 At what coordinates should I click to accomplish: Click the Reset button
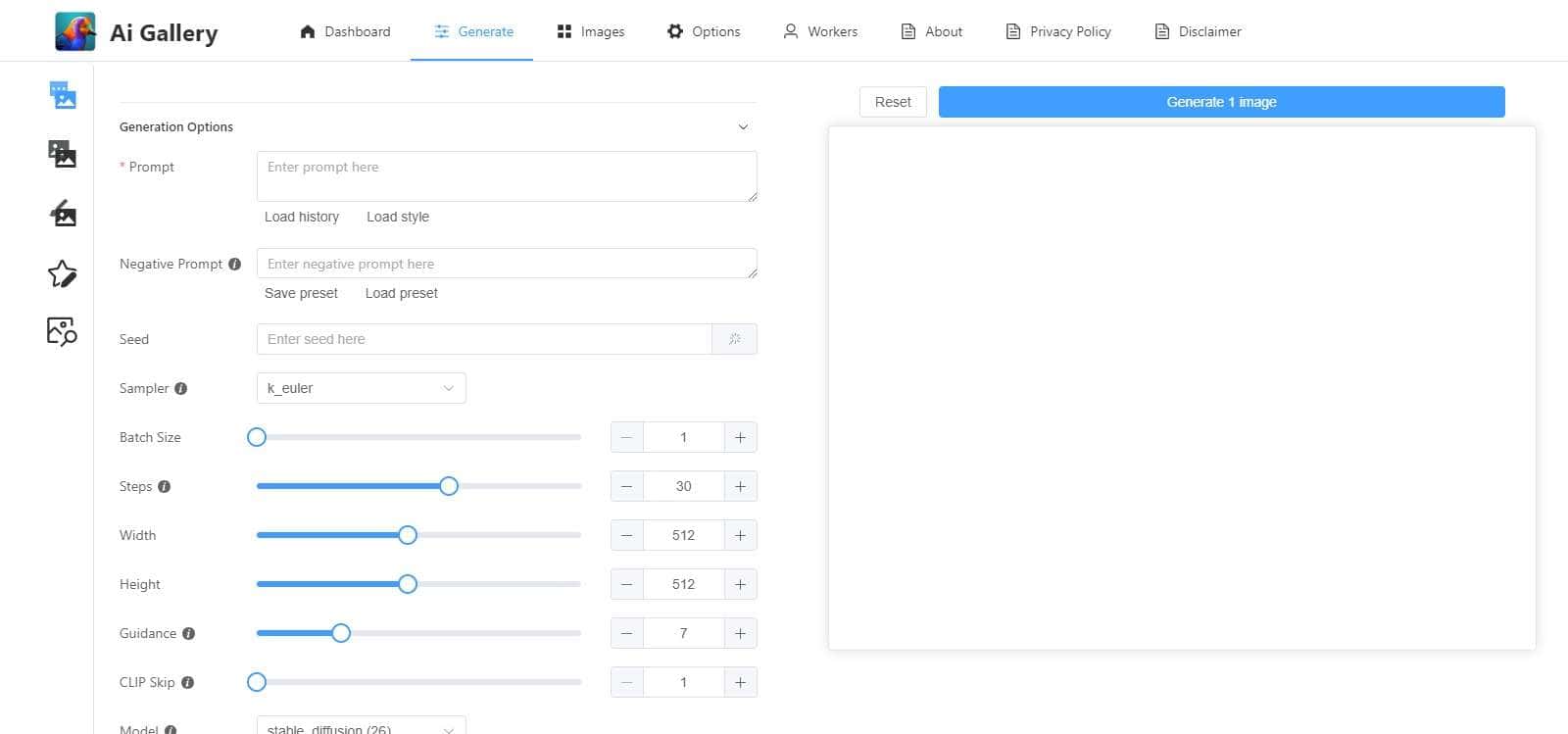893,102
